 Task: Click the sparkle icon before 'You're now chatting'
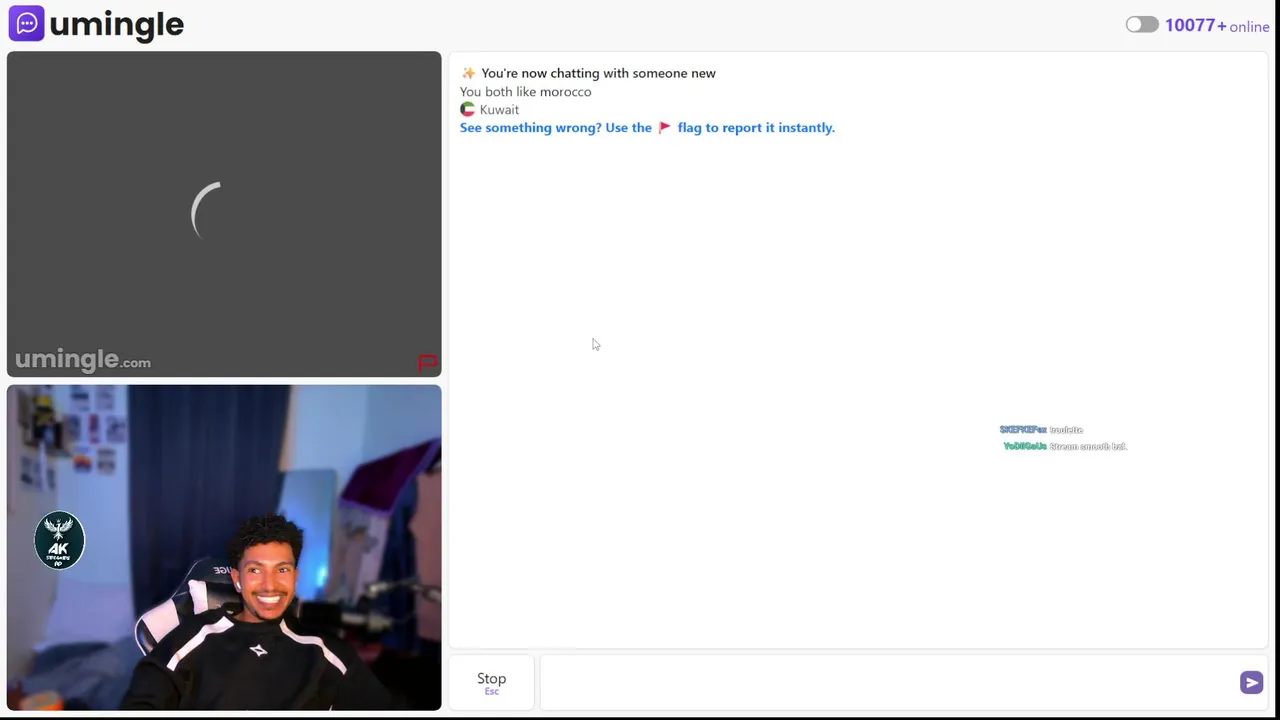468,73
